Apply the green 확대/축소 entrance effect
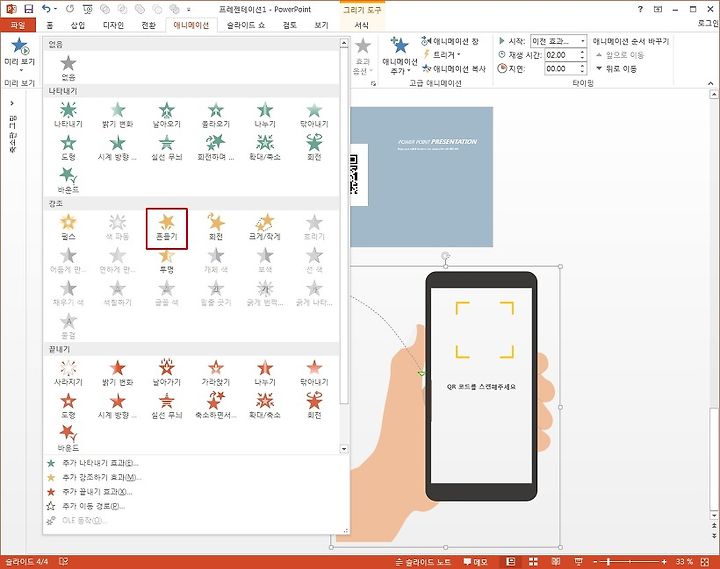720x569 pixels. click(x=265, y=148)
